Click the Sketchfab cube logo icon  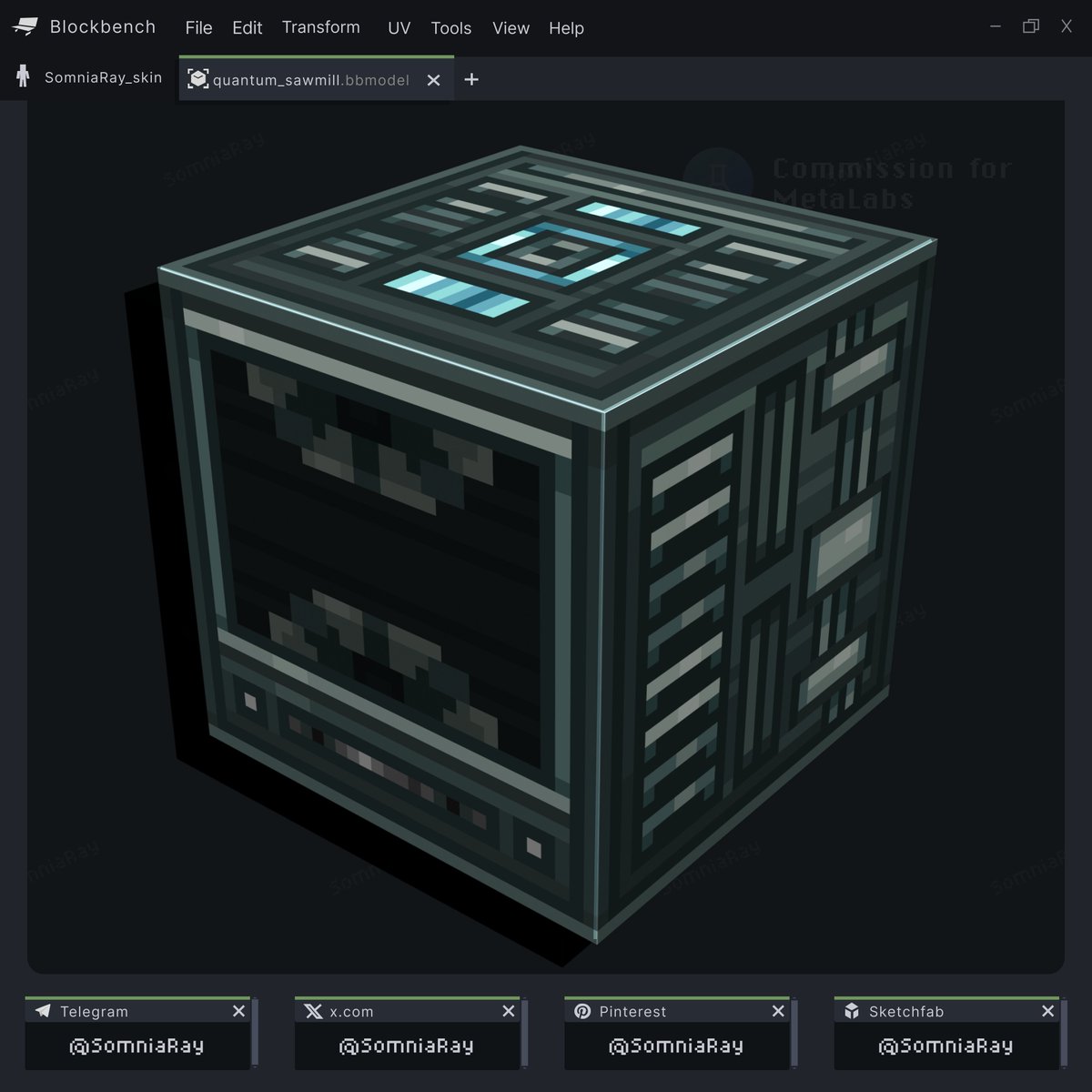tap(852, 1011)
